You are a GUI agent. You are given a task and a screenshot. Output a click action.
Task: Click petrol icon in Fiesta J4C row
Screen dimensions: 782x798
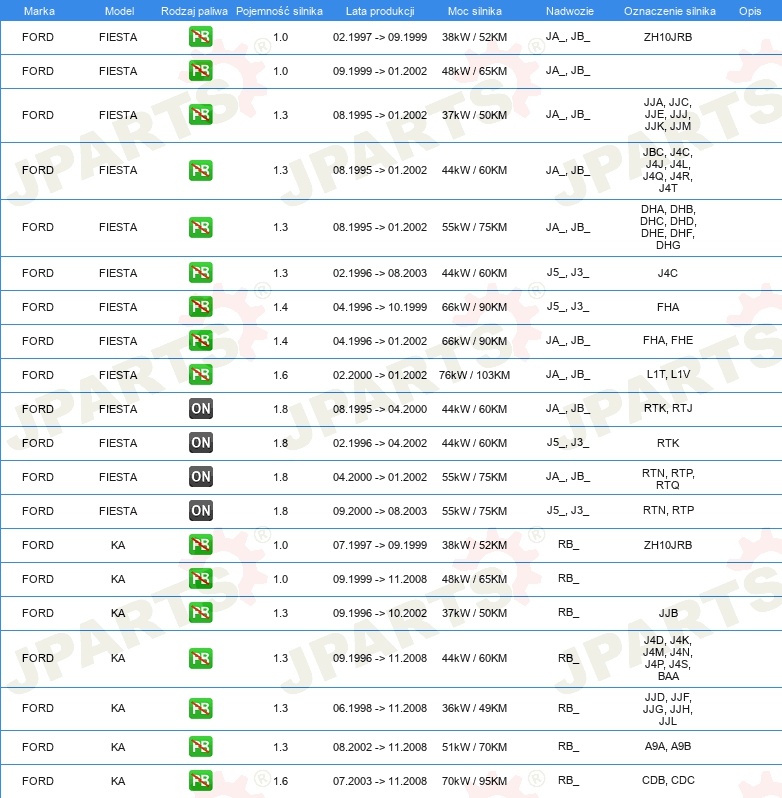pos(200,272)
